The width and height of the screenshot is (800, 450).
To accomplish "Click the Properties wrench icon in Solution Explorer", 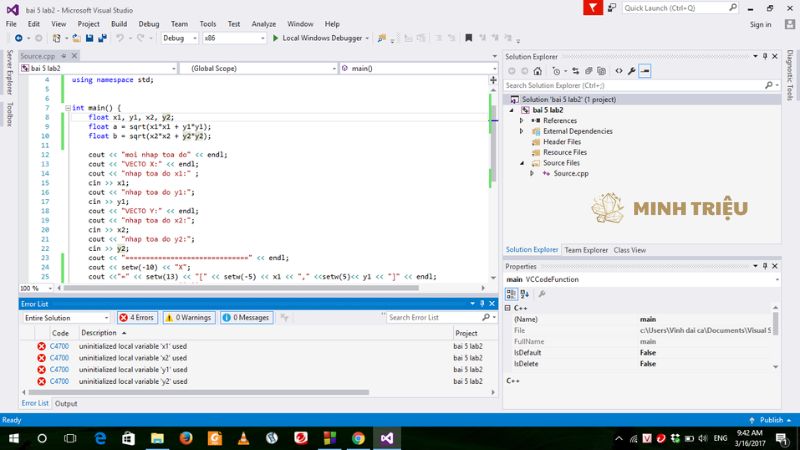I will [632, 71].
